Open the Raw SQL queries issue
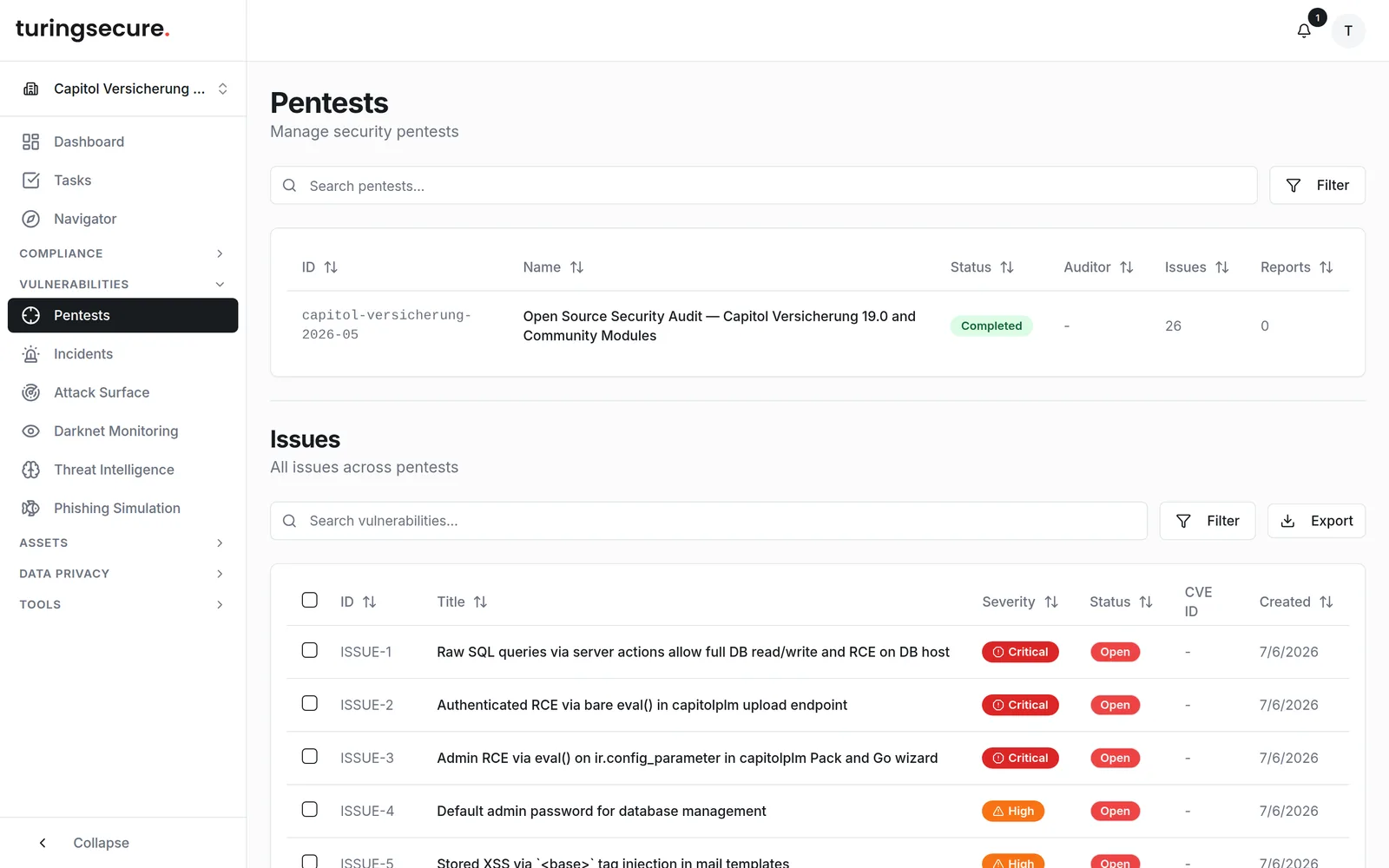1389x868 pixels. [x=693, y=652]
